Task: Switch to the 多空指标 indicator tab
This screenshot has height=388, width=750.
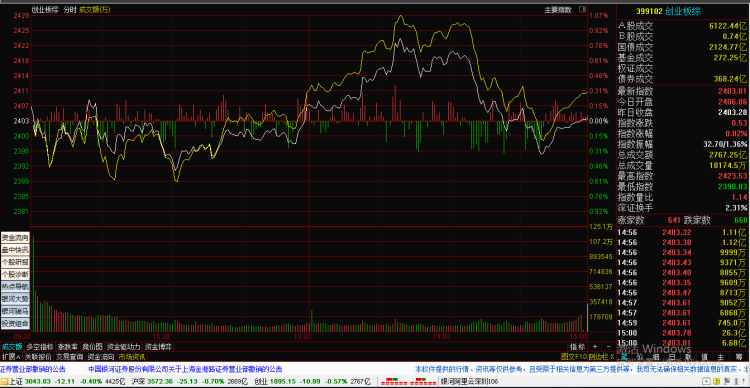Action: pyautogui.click(x=40, y=346)
